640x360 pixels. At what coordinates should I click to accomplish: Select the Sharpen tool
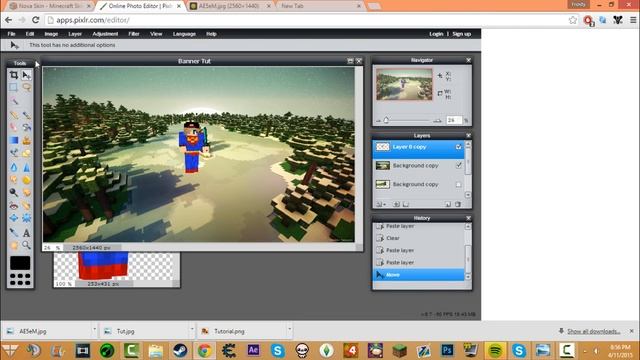[27, 167]
